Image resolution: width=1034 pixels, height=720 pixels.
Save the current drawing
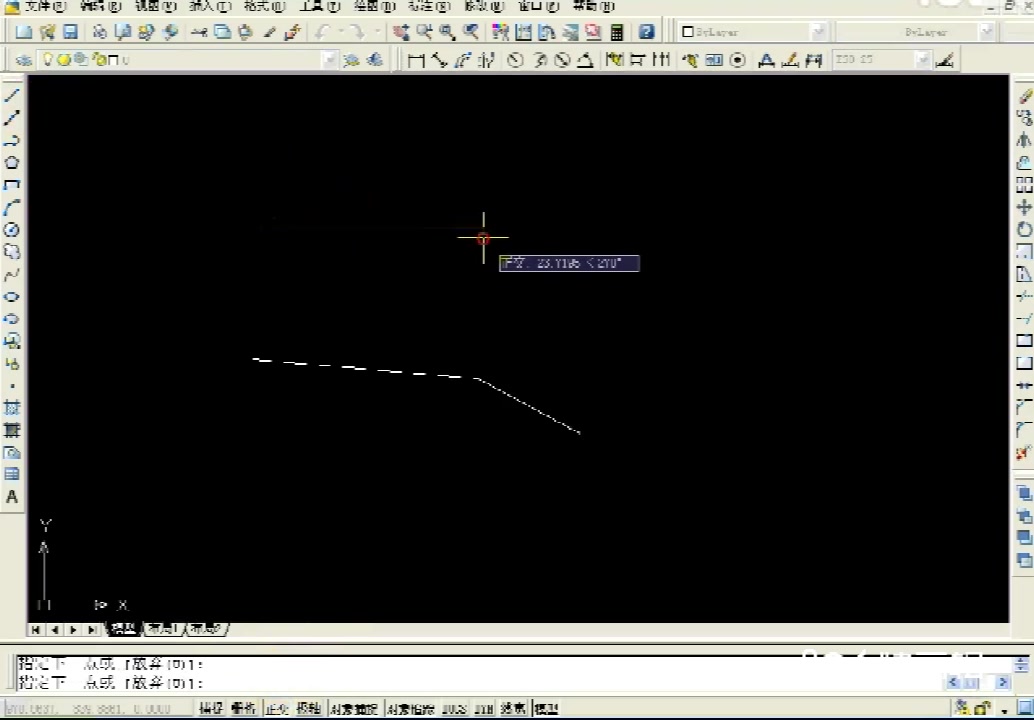point(69,31)
